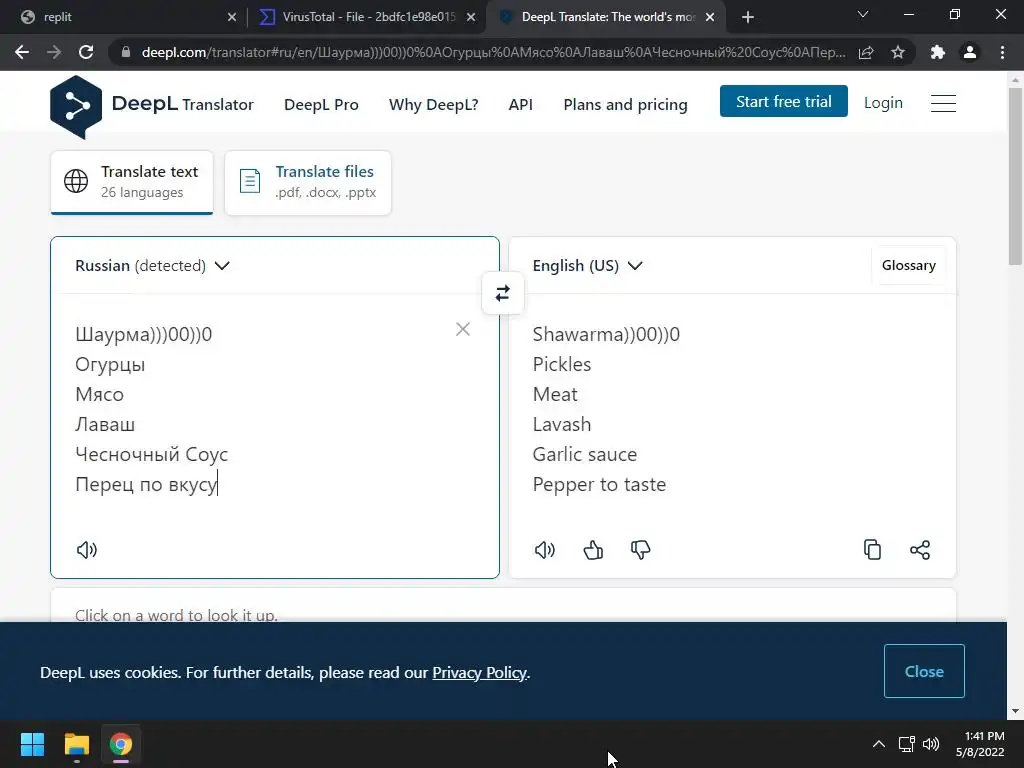Clear the Russian source text

[x=462, y=329]
